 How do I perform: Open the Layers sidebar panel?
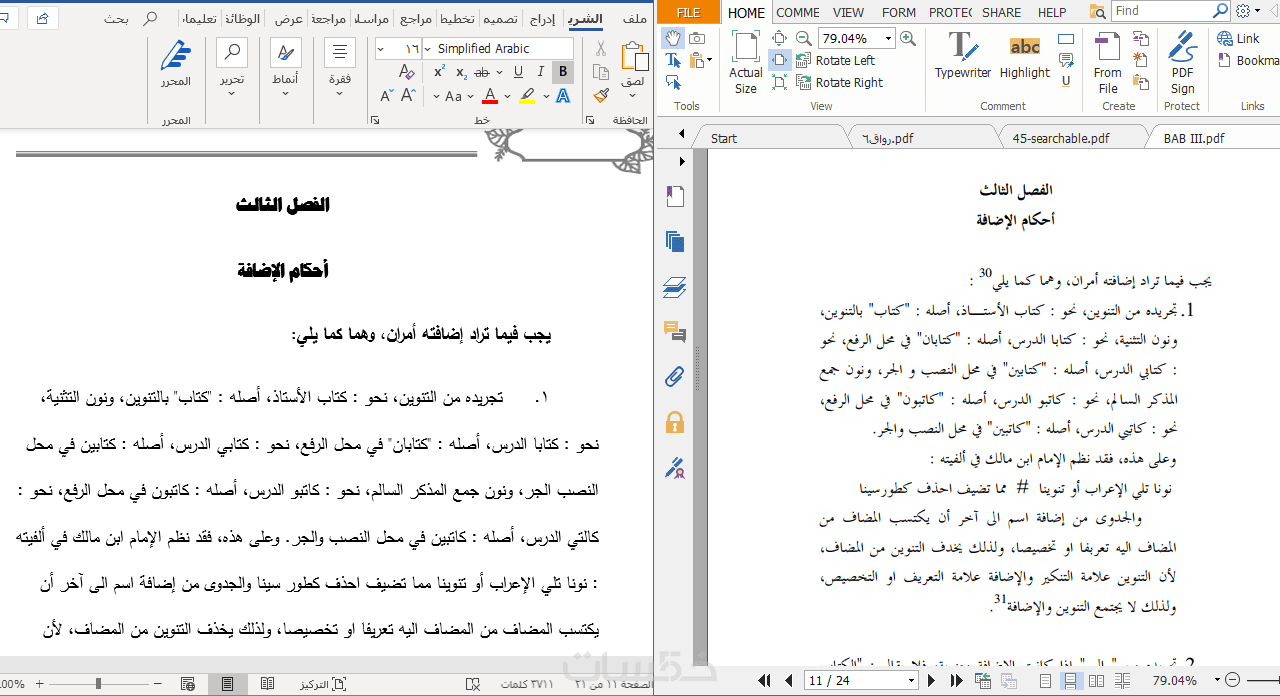[x=675, y=287]
